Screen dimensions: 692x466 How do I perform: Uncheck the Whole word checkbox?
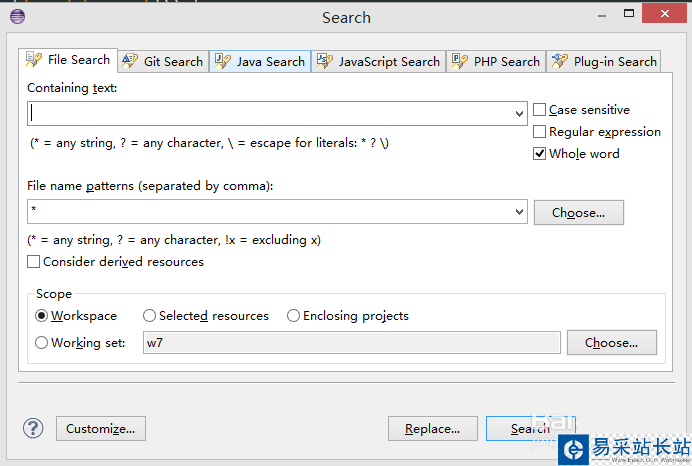pyautogui.click(x=540, y=154)
